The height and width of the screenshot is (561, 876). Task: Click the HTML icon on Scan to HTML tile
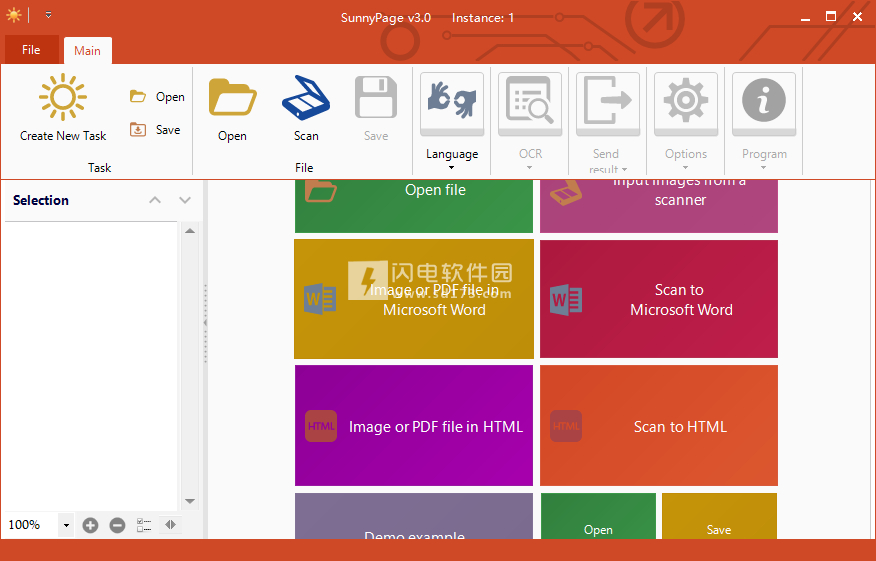[x=566, y=426]
